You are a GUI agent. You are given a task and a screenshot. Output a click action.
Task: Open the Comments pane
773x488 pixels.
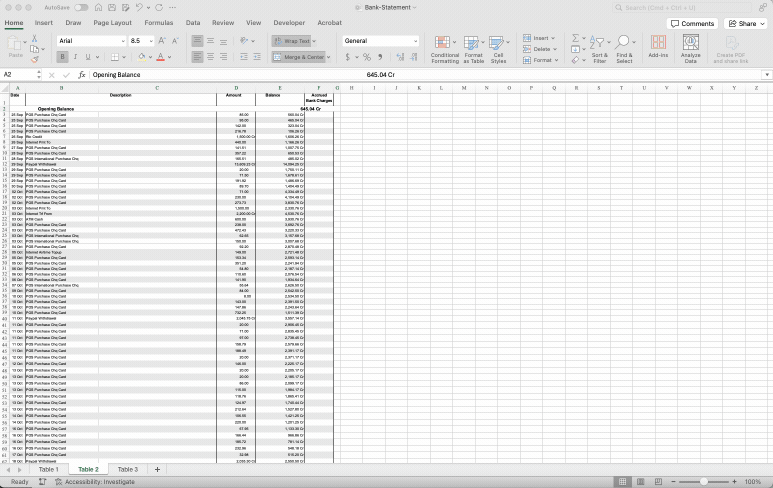[692, 24]
